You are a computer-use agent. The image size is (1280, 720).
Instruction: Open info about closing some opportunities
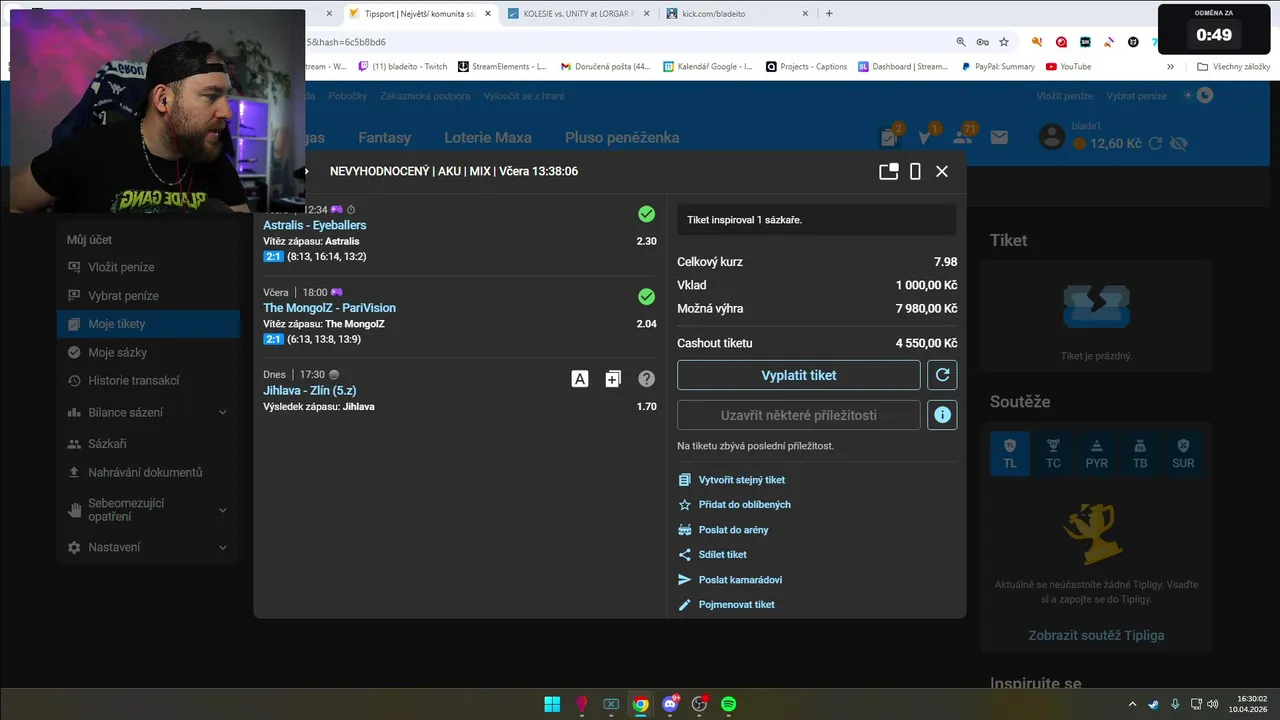[x=942, y=415]
